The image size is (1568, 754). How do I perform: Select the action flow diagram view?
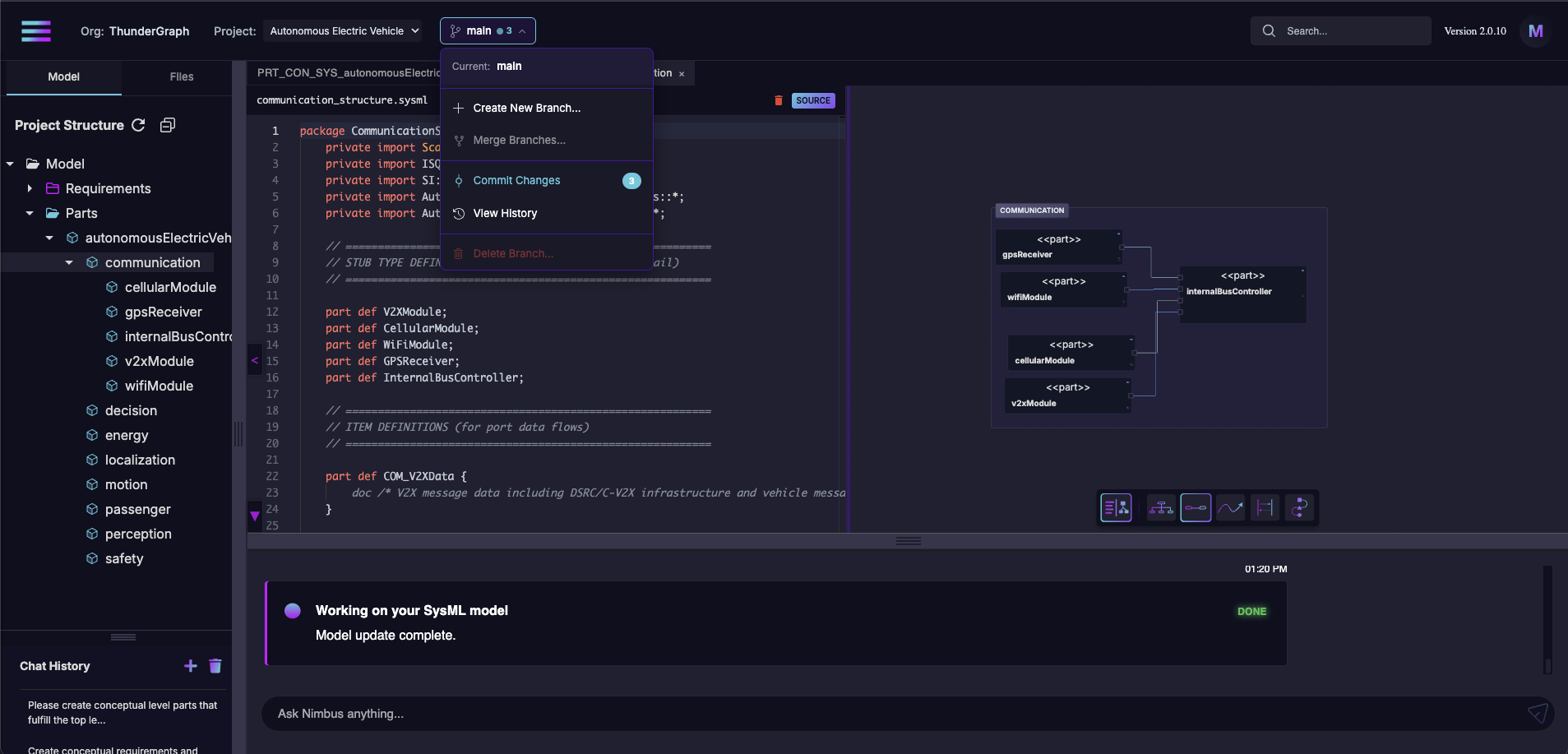(1299, 508)
